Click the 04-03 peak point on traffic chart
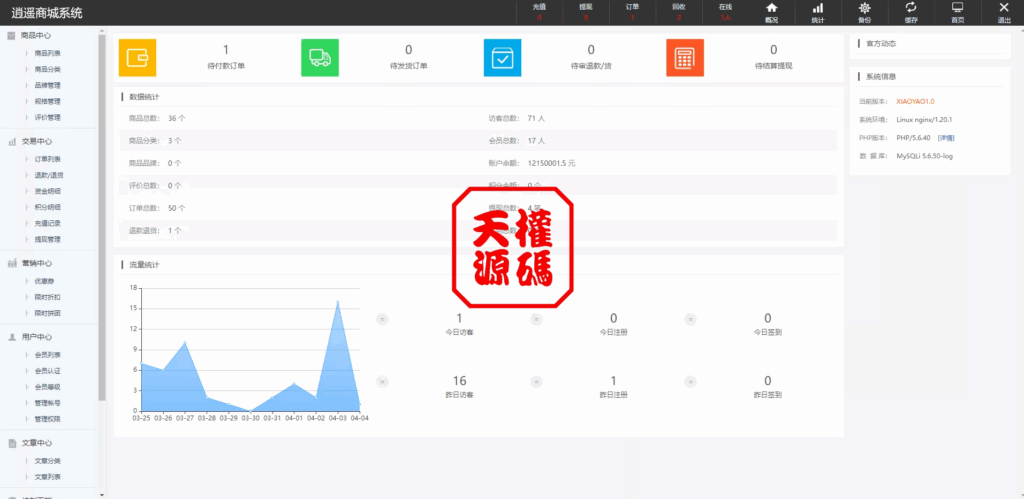1024x499 pixels. click(x=338, y=302)
